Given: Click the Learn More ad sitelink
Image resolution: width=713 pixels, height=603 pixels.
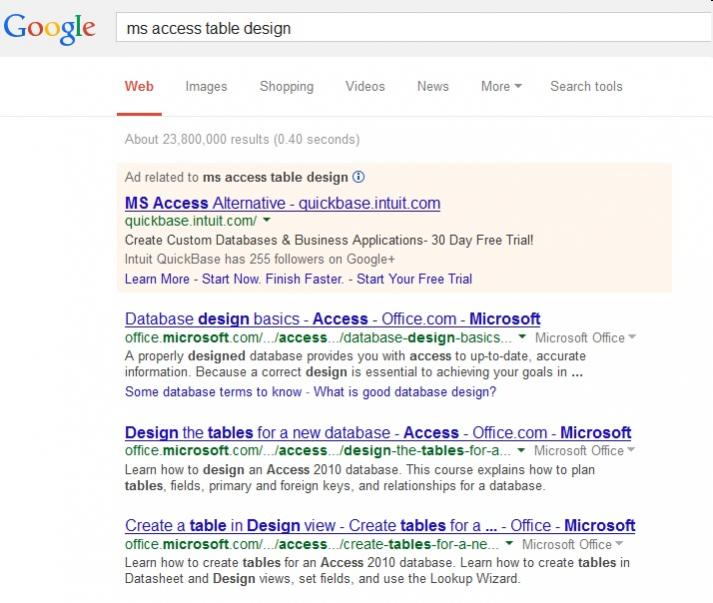Looking at the screenshot, I should pyautogui.click(x=157, y=278).
